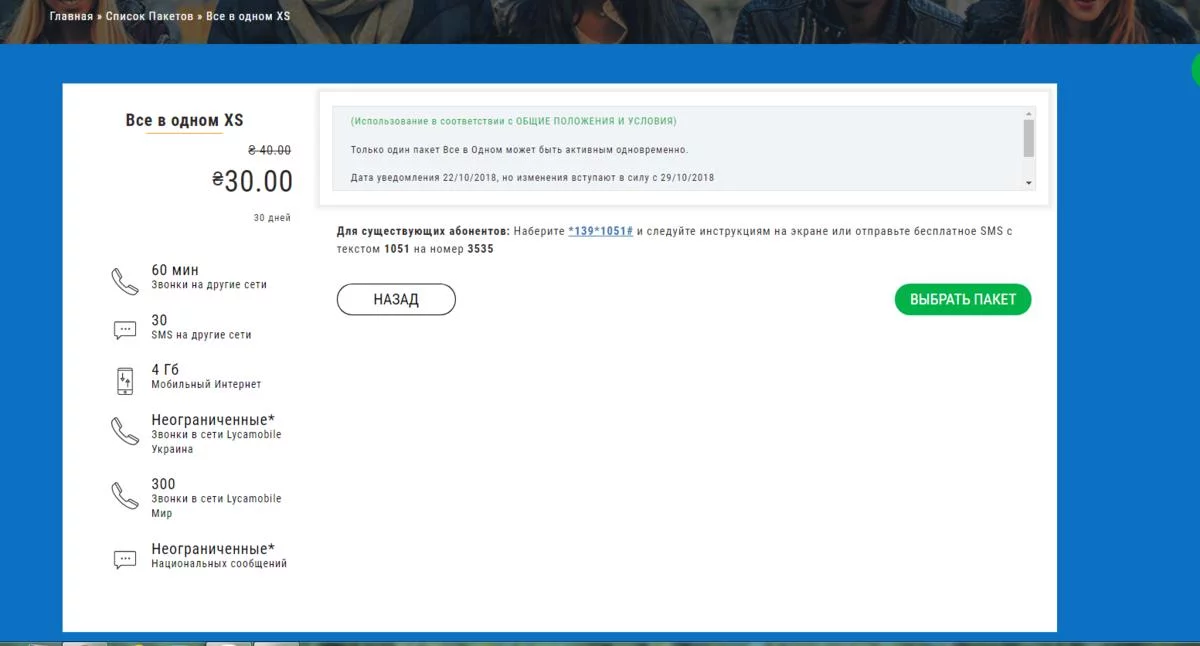Click the ВЫБРАТЬ ПАКЕТ button

click(x=963, y=299)
